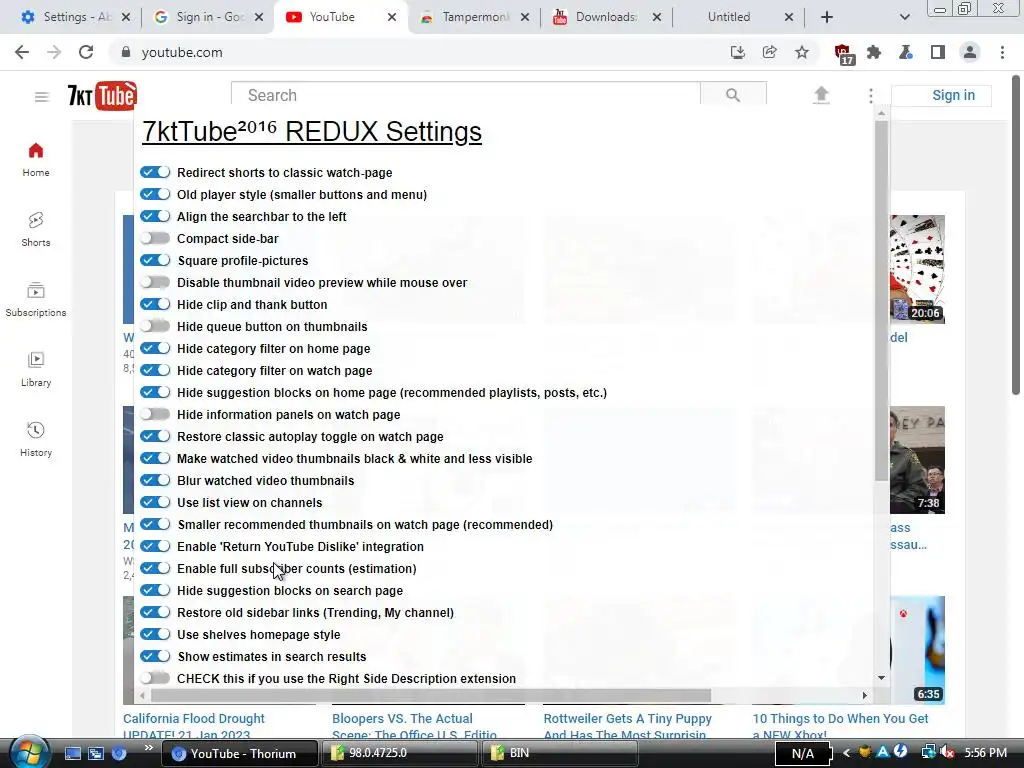Screen dimensions: 1024x768
Task: Open California Flood Drought video link
Action: pos(194,726)
